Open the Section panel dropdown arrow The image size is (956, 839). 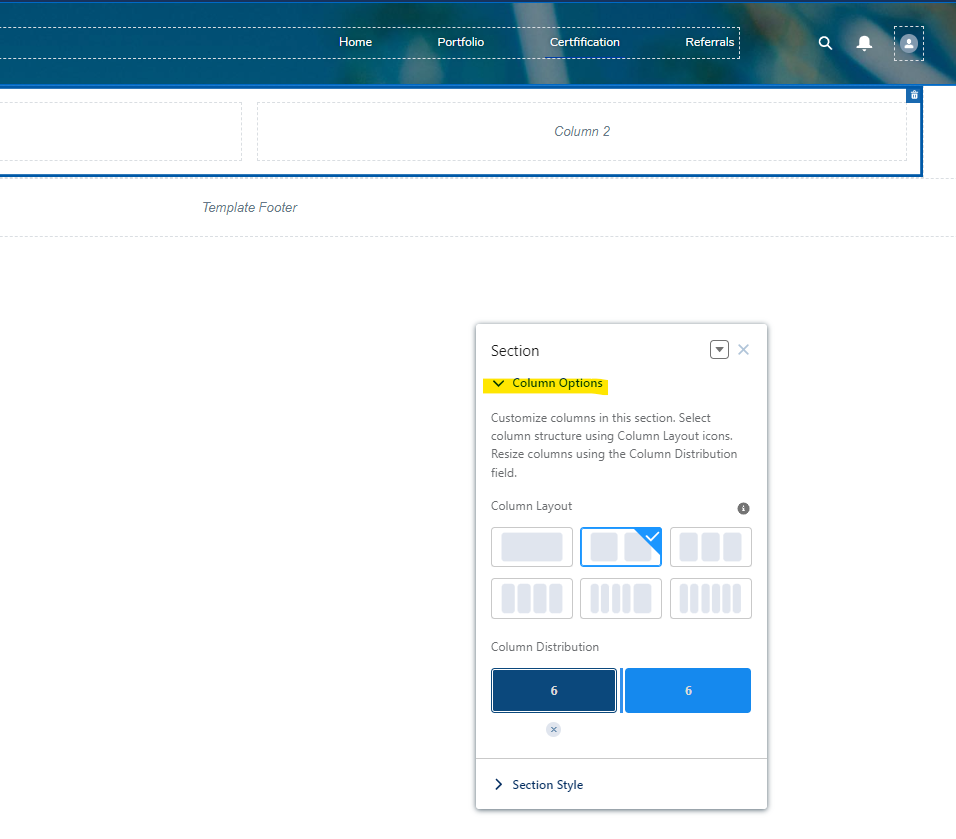(x=719, y=349)
